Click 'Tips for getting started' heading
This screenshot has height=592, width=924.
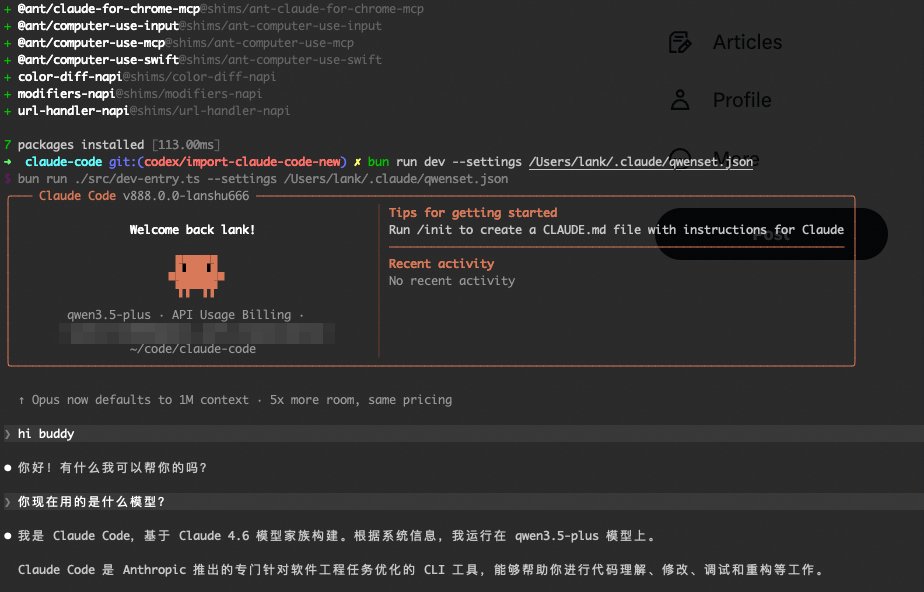[473, 213]
